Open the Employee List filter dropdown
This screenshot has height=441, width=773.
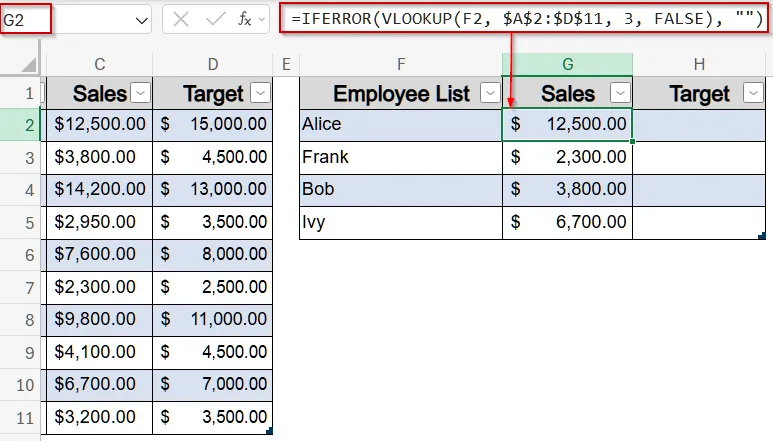pos(490,93)
